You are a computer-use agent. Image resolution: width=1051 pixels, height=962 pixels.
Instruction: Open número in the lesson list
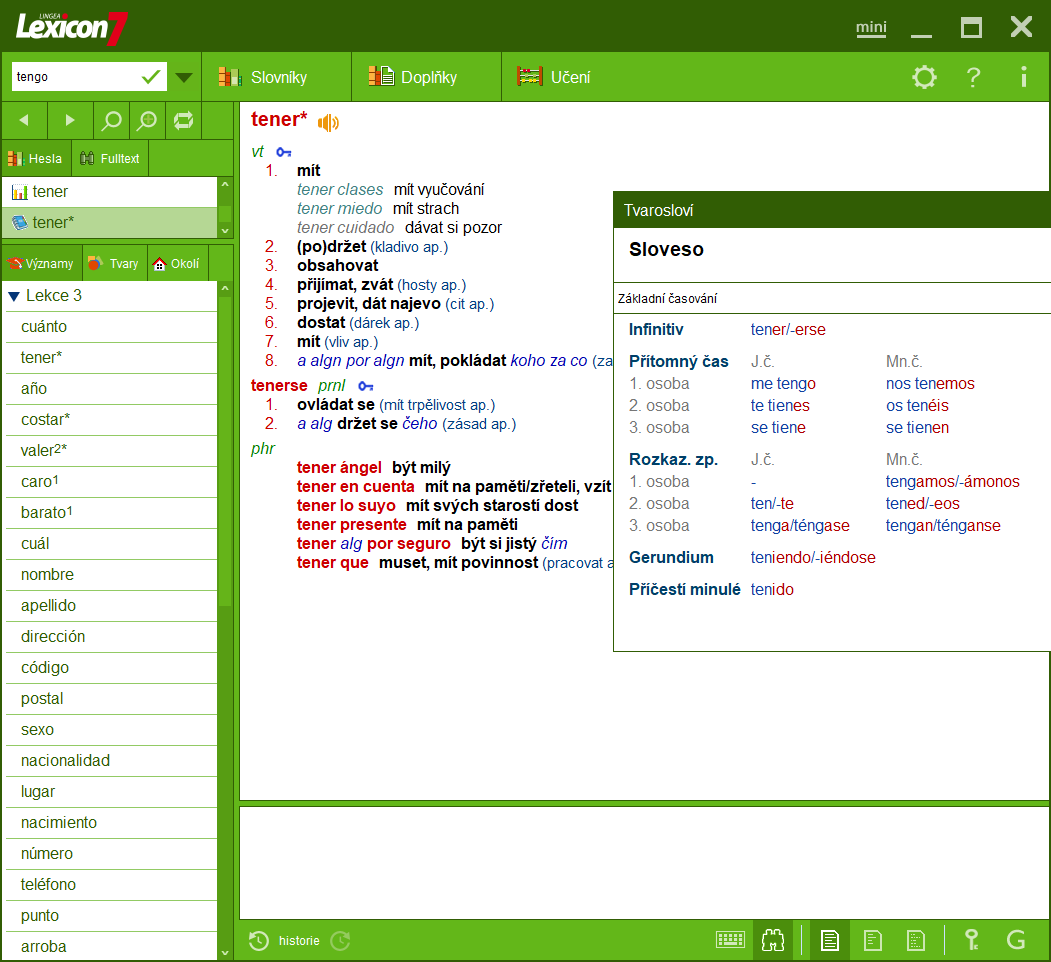point(111,853)
